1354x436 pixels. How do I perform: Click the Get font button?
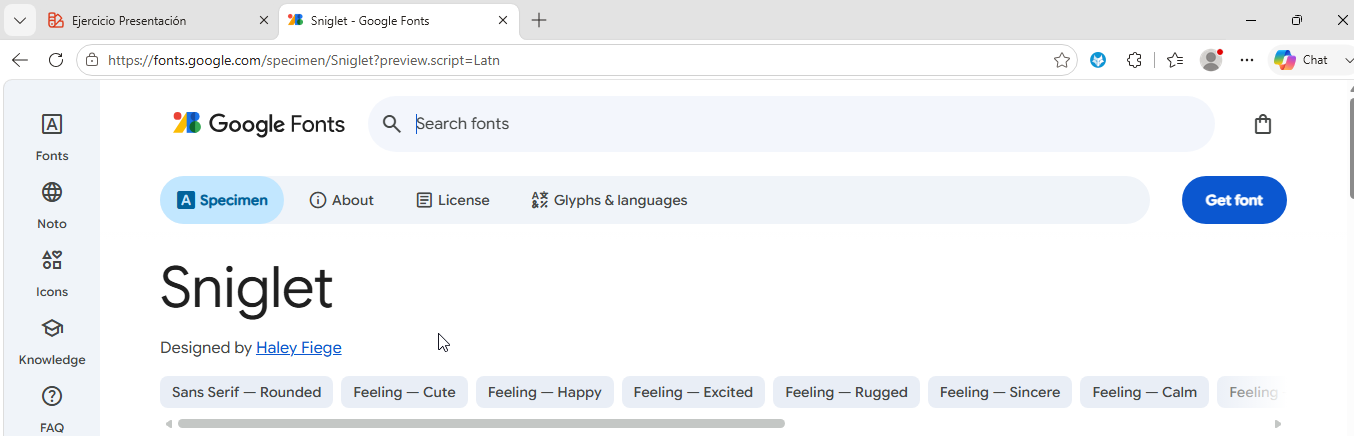[1234, 200]
